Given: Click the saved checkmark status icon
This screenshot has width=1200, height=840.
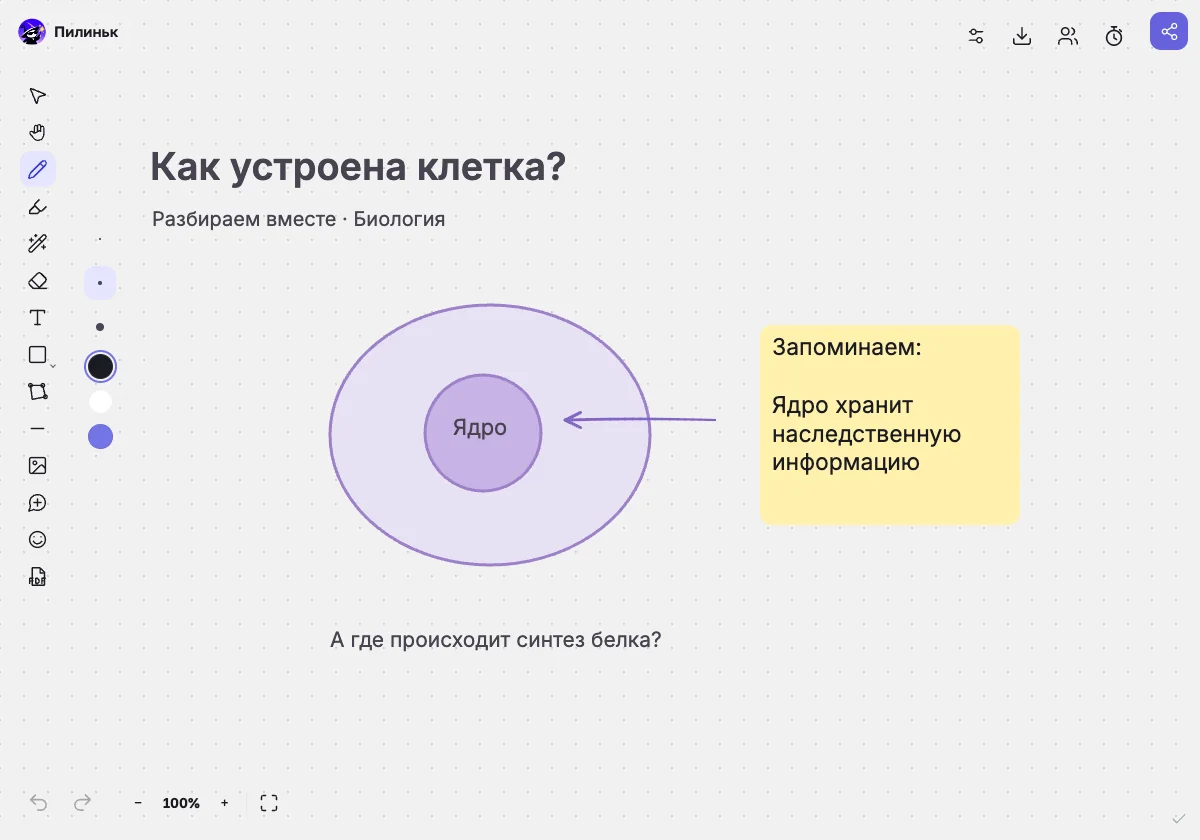Looking at the screenshot, I should click(x=1178, y=819).
